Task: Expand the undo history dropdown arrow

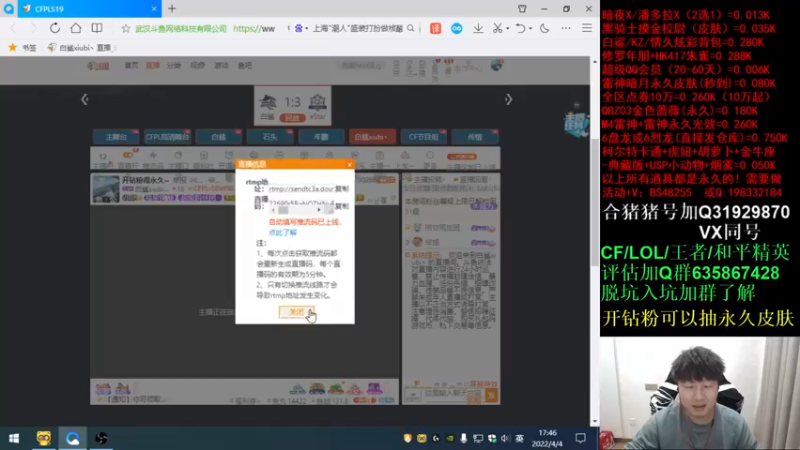Action: 530,29
